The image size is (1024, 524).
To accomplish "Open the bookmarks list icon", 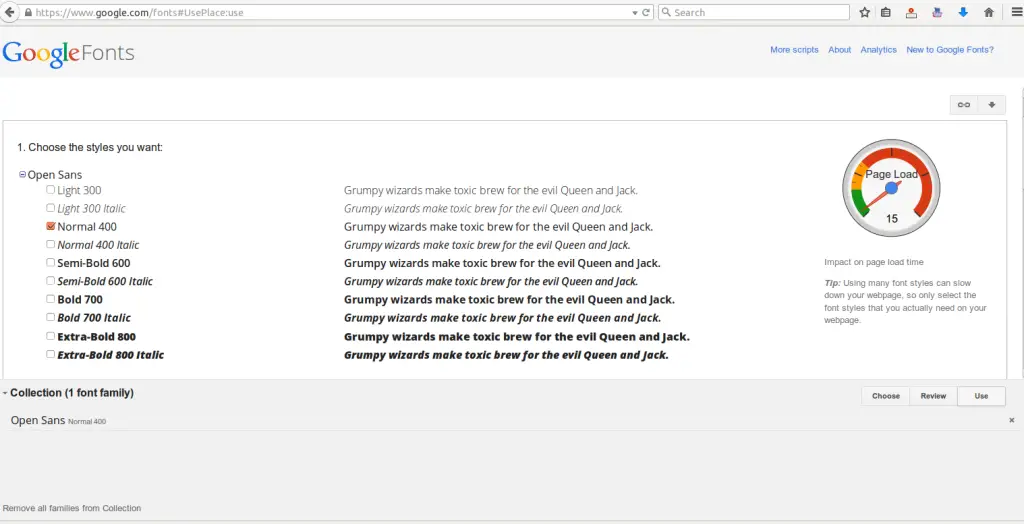I will click(x=886, y=12).
